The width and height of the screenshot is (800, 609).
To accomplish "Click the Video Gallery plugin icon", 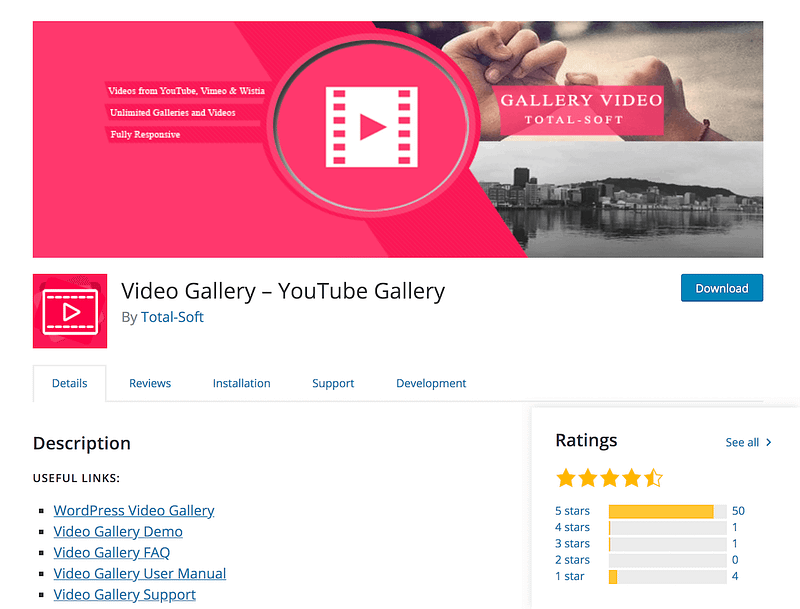I will [70, 311].
